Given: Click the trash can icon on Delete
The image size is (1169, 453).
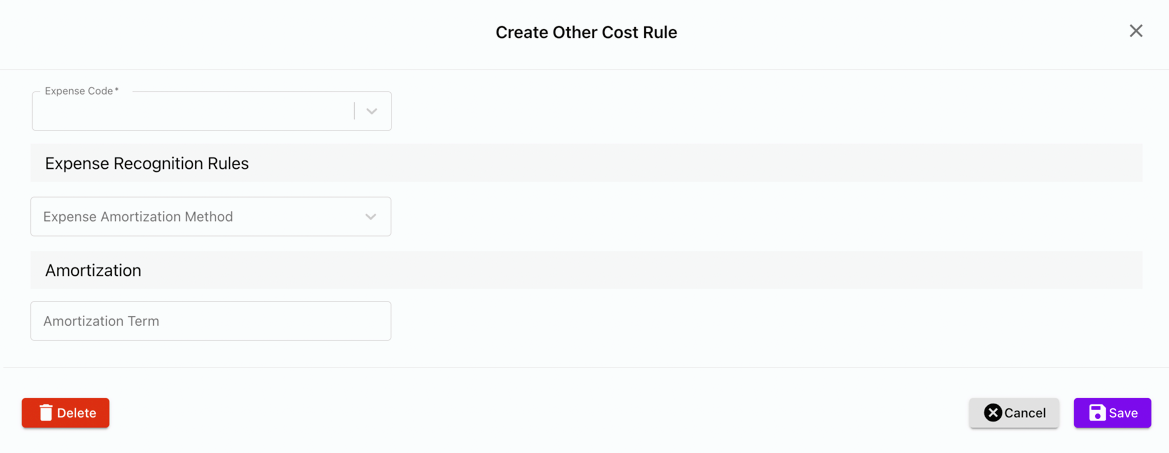Looking at the screenshot, I should click(46, 413).
